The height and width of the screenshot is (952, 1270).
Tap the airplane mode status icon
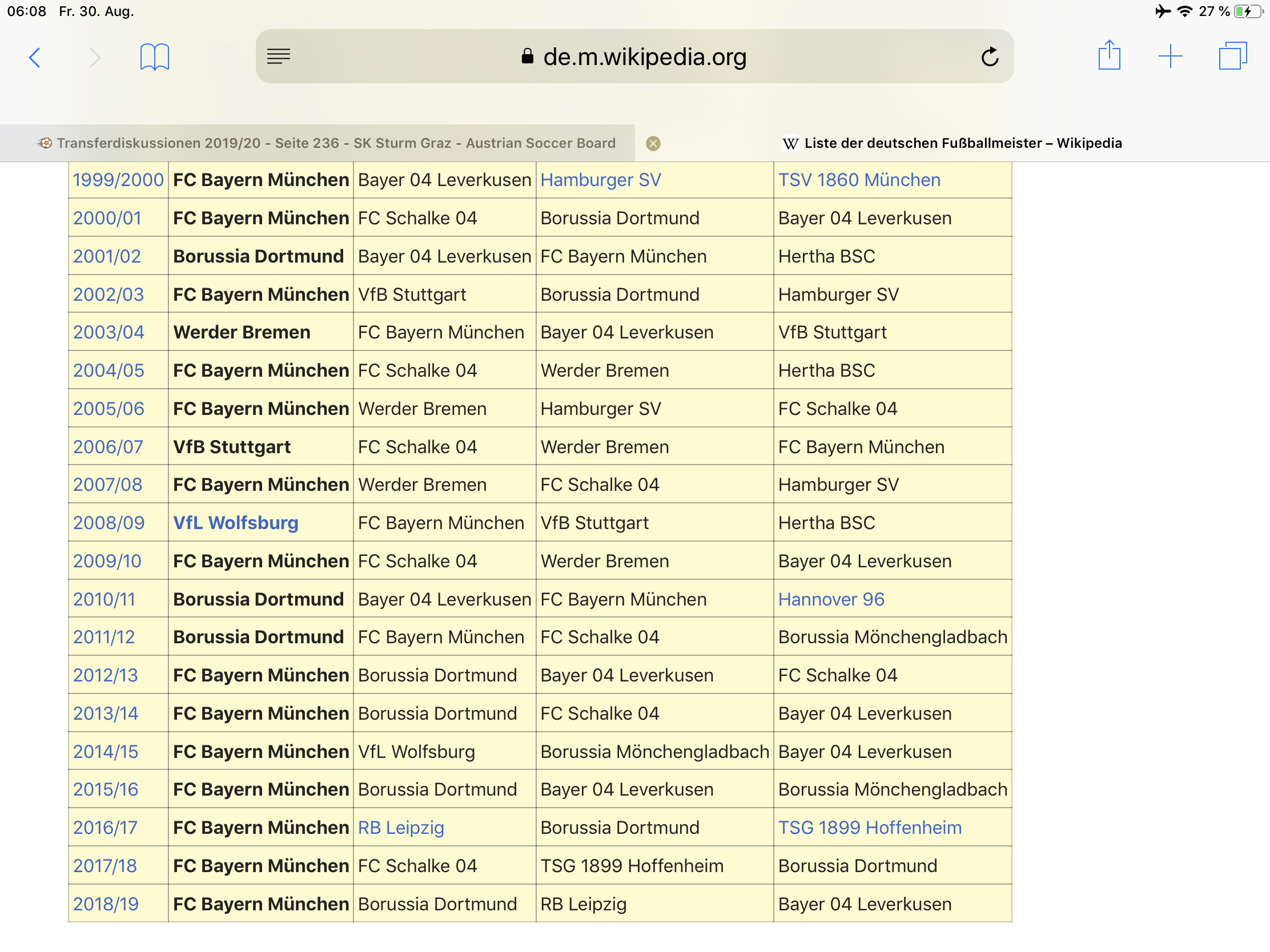point(1163,11)
